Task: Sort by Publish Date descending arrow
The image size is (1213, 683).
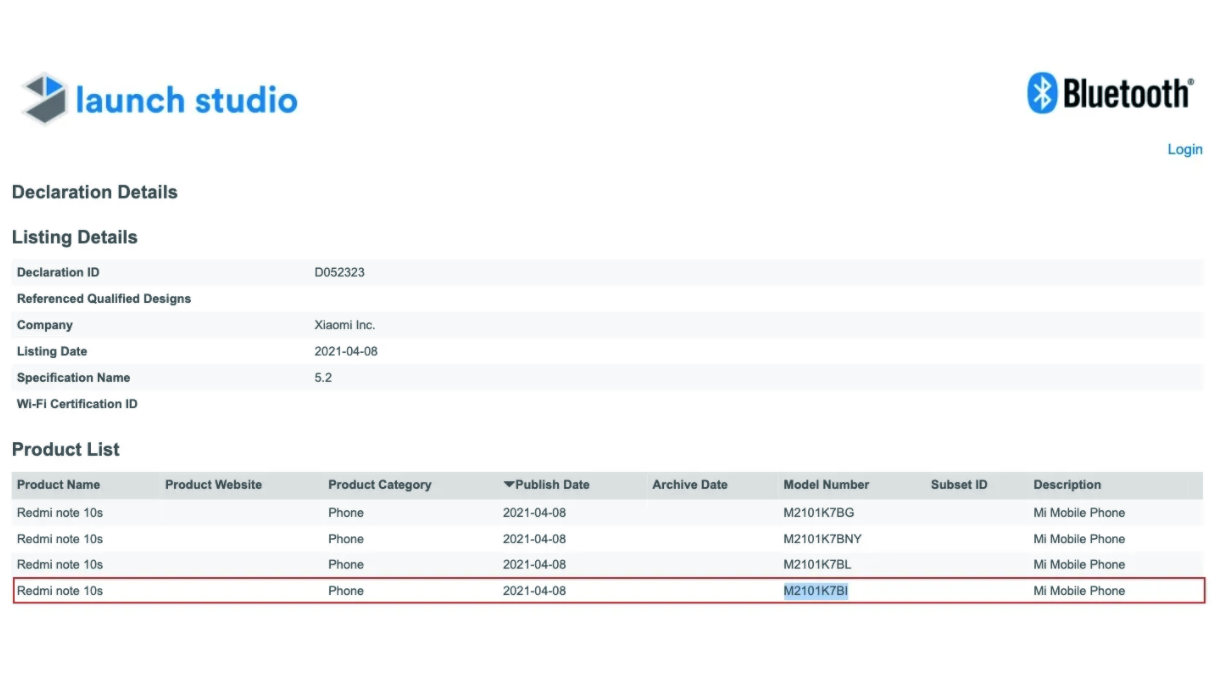Action: click(509, 485)
